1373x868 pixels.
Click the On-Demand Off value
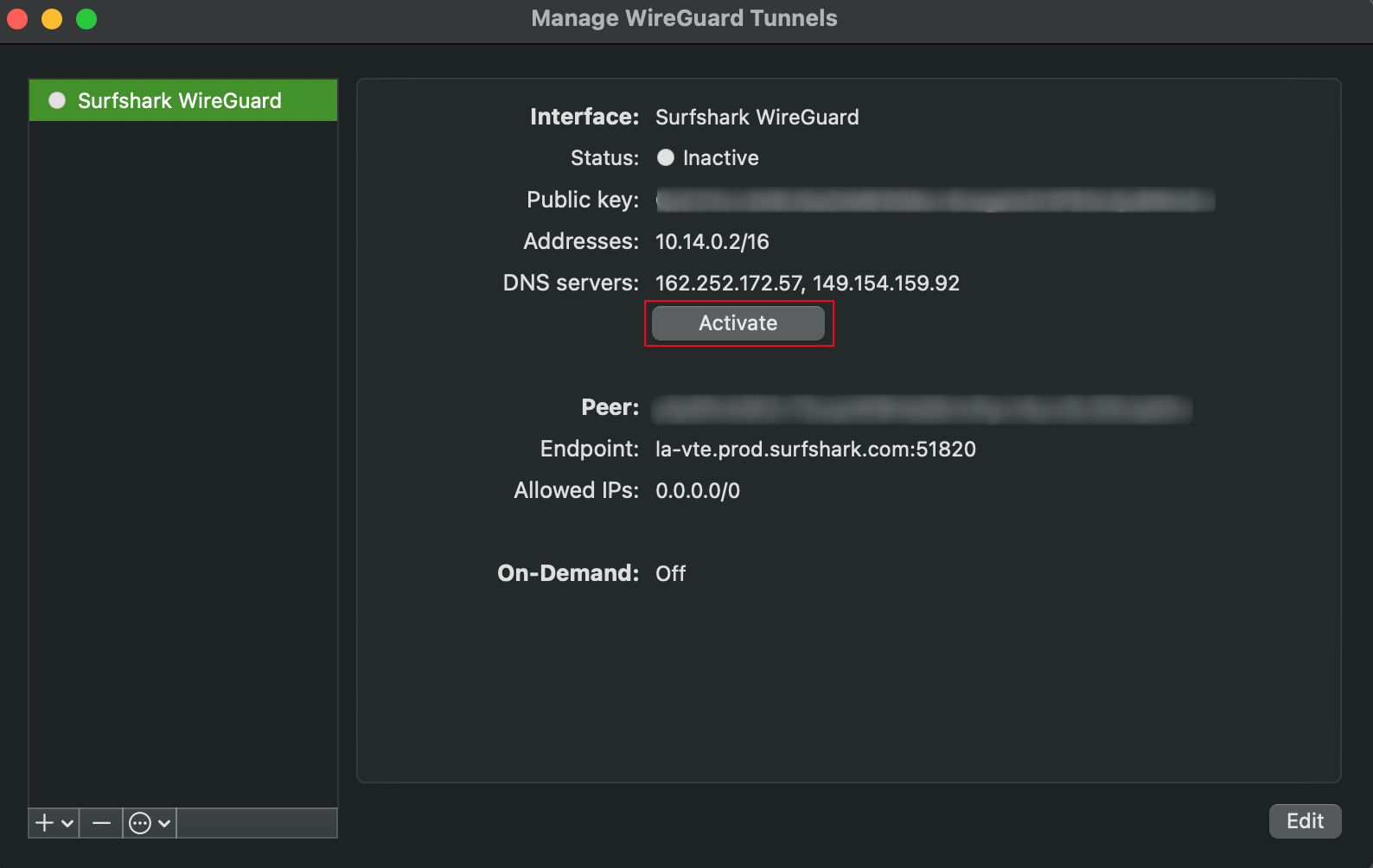click(x=670, y=574)
